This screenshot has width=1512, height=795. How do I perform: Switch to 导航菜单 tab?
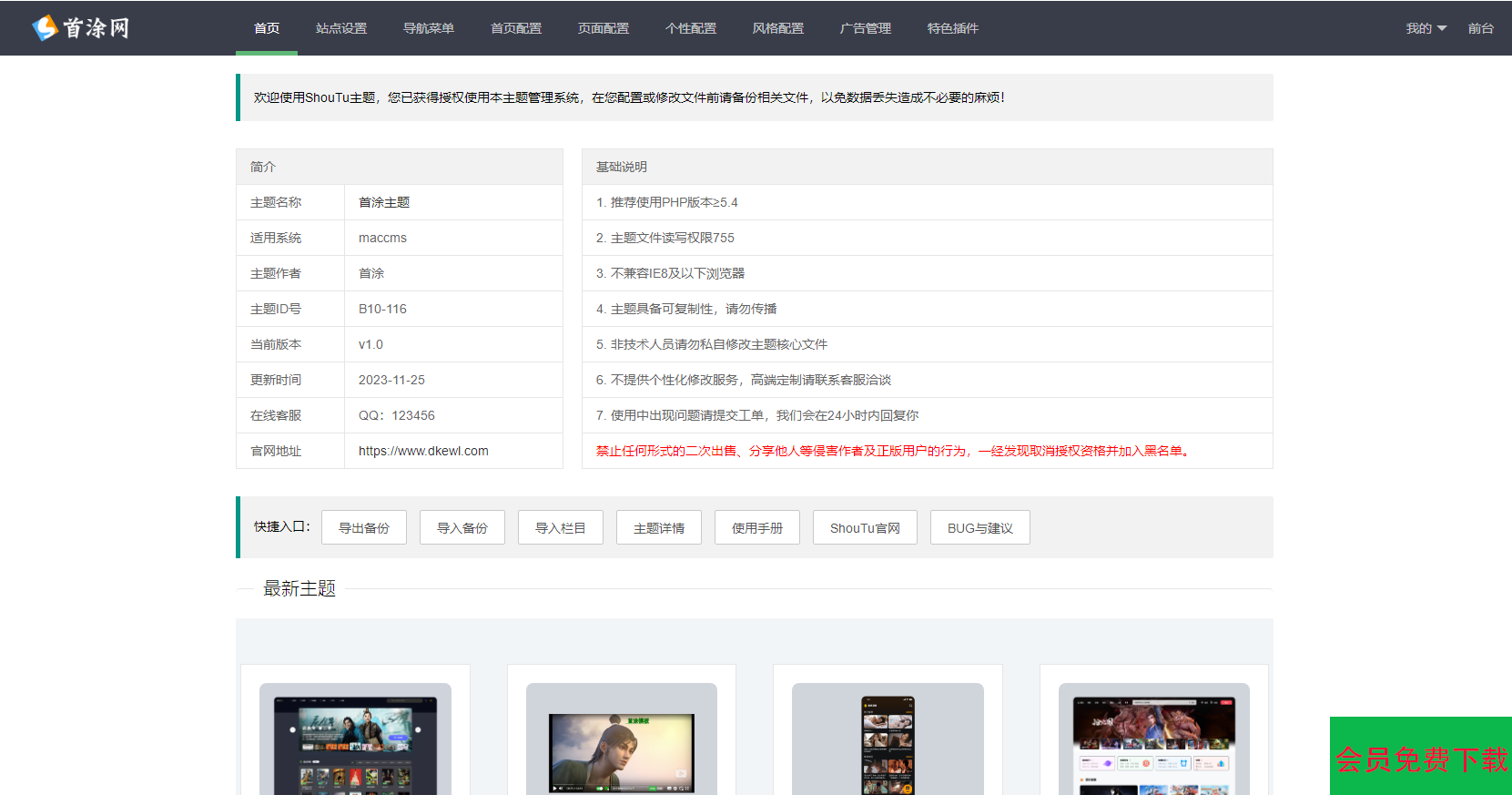429,28
